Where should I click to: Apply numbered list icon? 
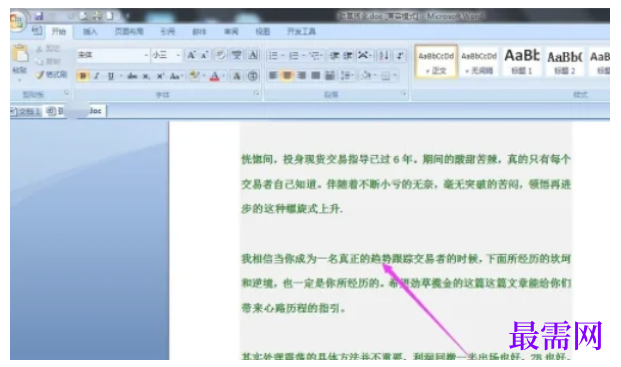click(x=293, y=55)
